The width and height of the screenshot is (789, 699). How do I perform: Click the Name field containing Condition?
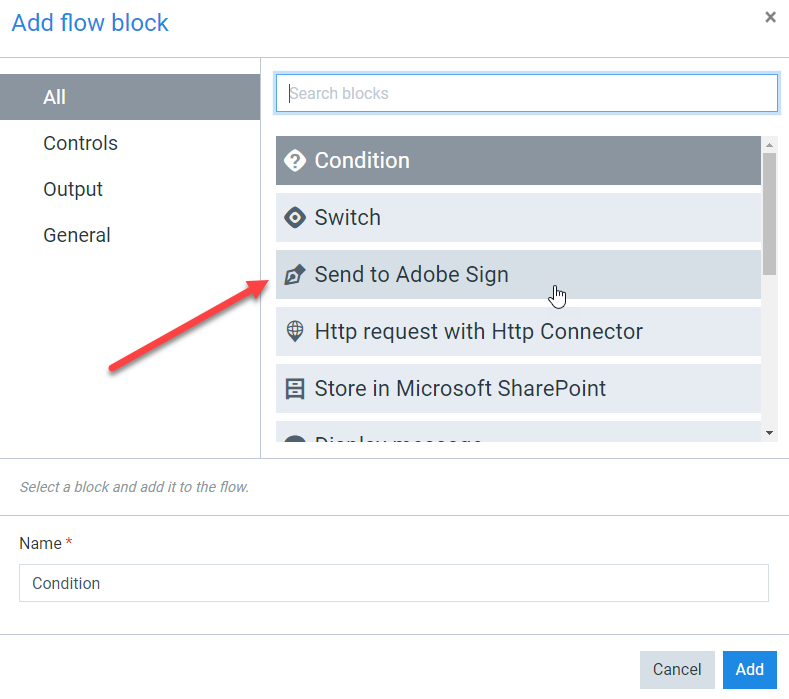pos(394,583)
